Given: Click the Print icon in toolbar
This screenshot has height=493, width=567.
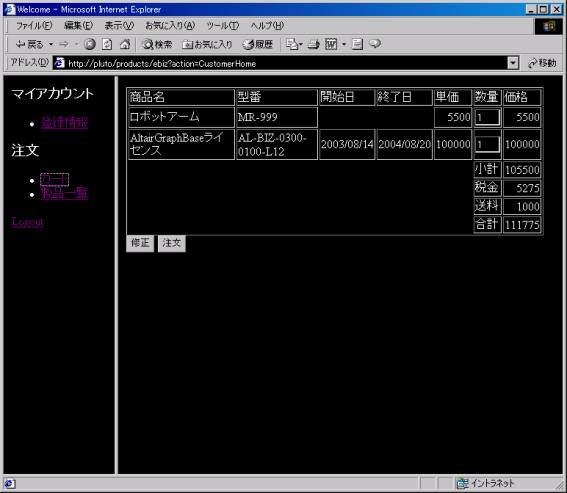Looking at the screenshot, I should (314, 44).
